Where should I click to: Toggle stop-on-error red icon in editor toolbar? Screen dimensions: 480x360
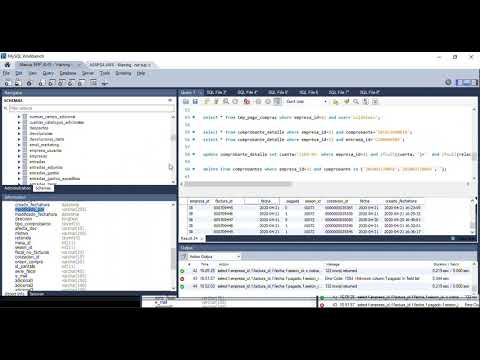tap(247, 101)
